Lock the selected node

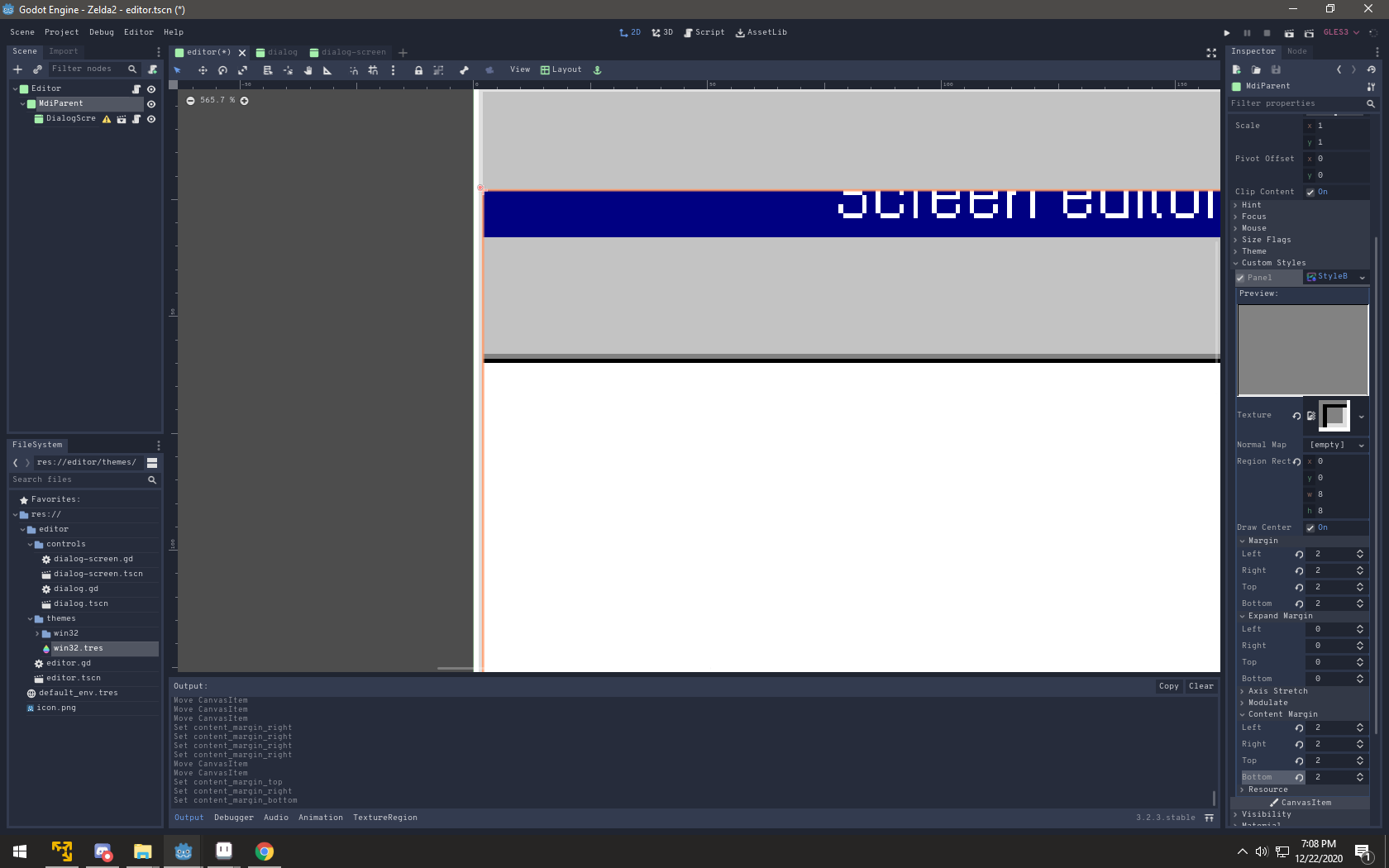[x=418, y=69]
